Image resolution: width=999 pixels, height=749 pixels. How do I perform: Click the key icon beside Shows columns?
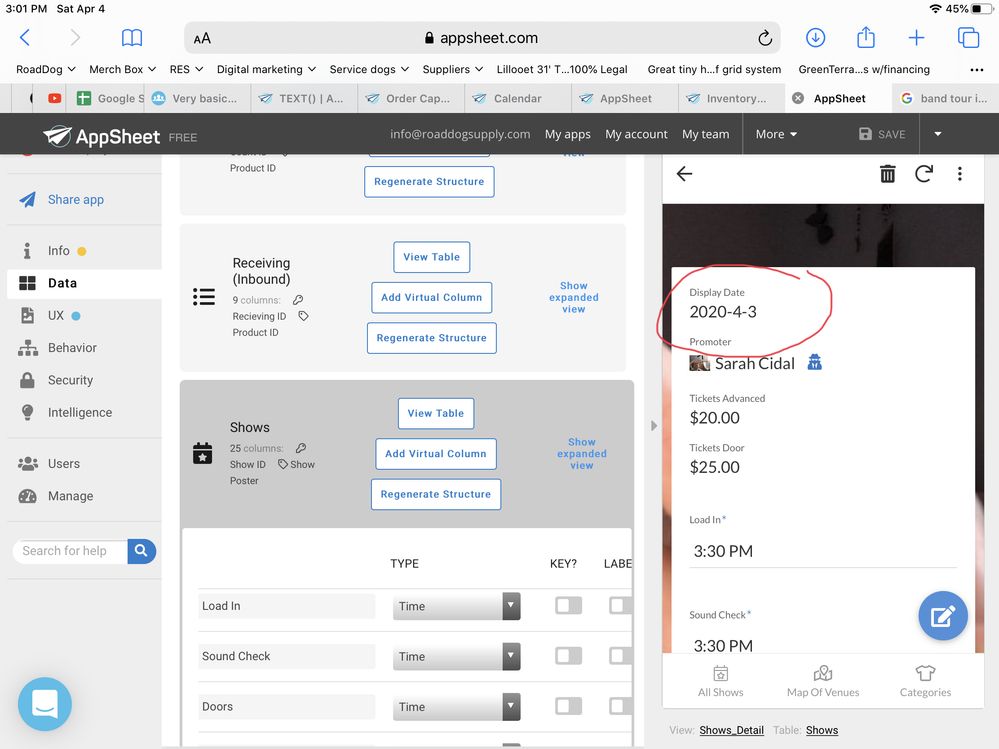(301, 448)
